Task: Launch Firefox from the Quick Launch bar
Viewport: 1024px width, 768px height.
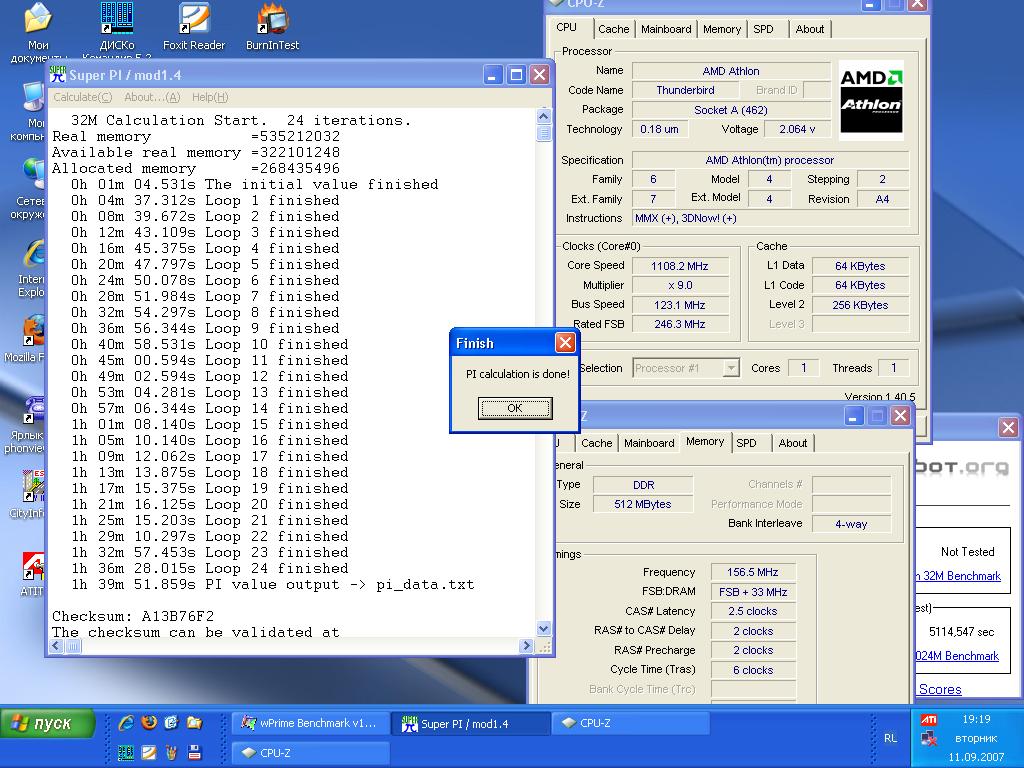Action: point(149,722)
